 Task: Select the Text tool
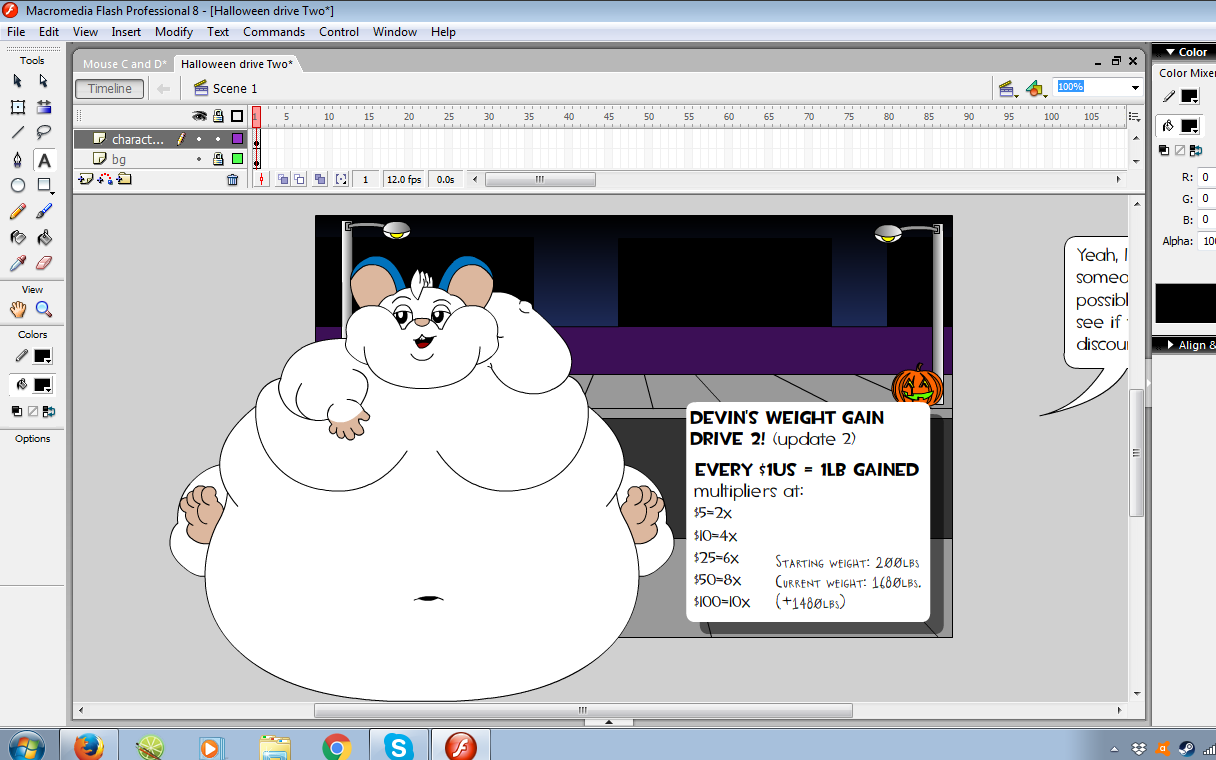(44, 160)
